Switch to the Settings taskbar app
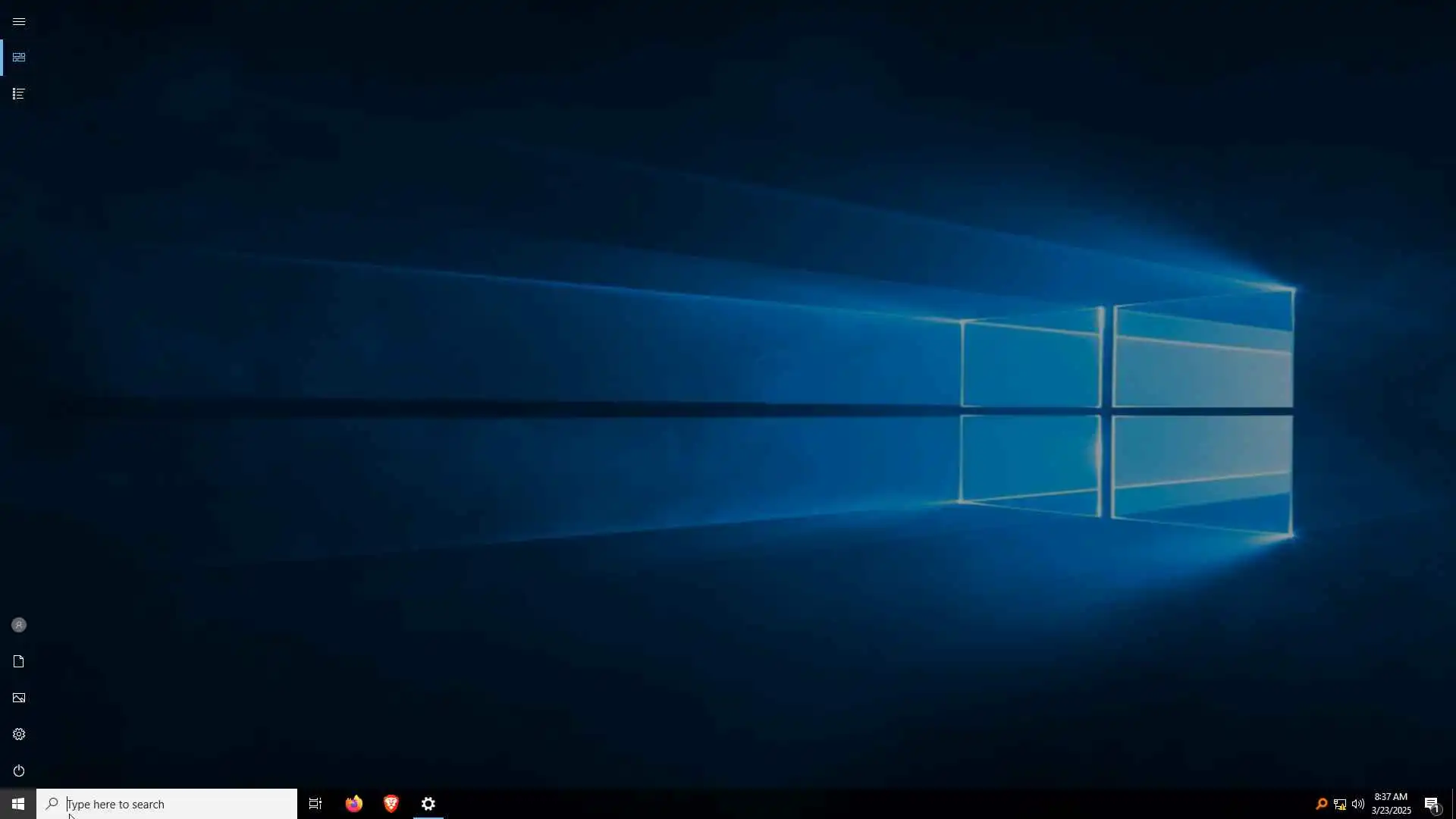 [x=428, y=804]
